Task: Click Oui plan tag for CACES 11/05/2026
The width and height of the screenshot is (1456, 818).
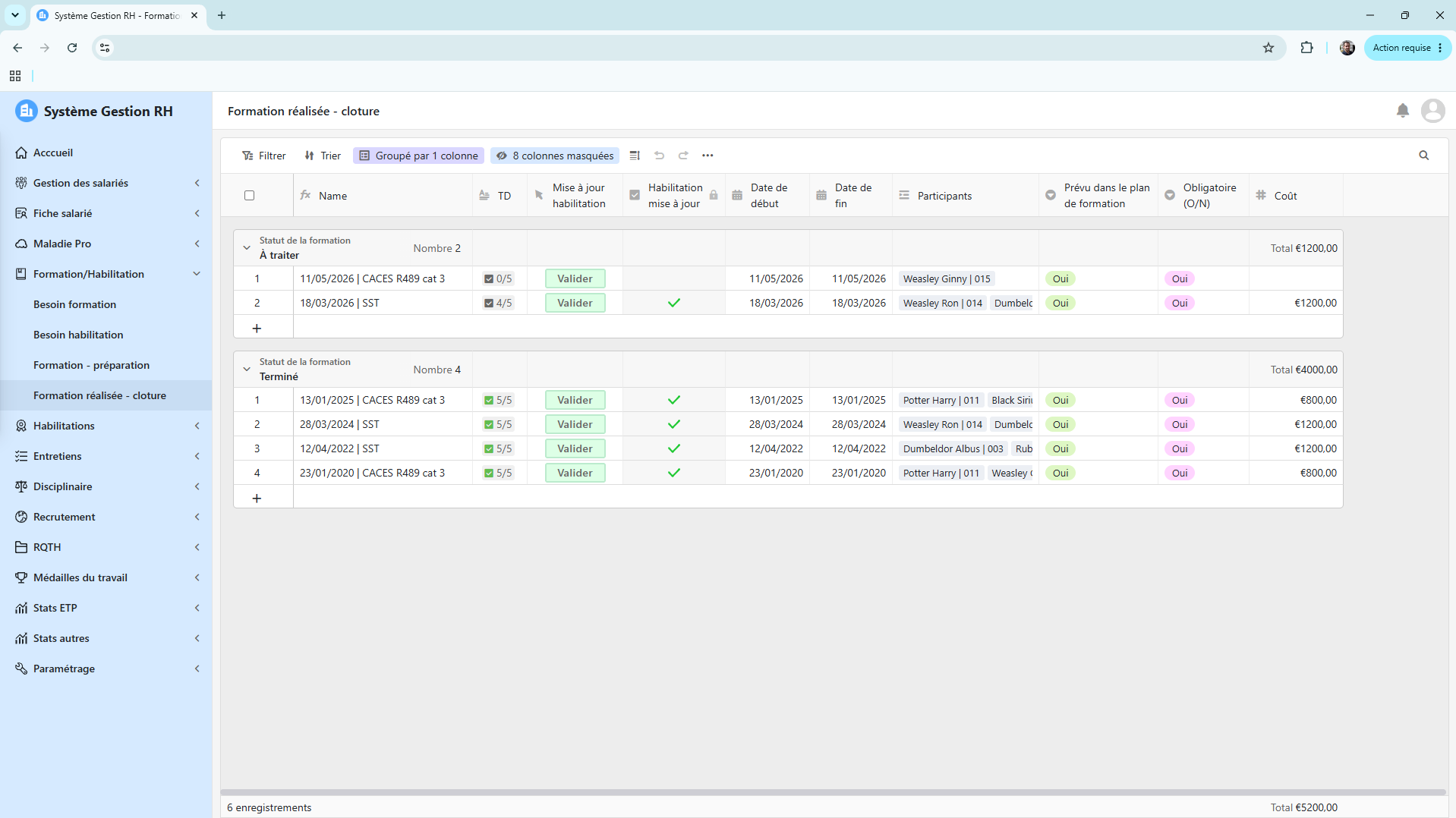Action: 1060,278
